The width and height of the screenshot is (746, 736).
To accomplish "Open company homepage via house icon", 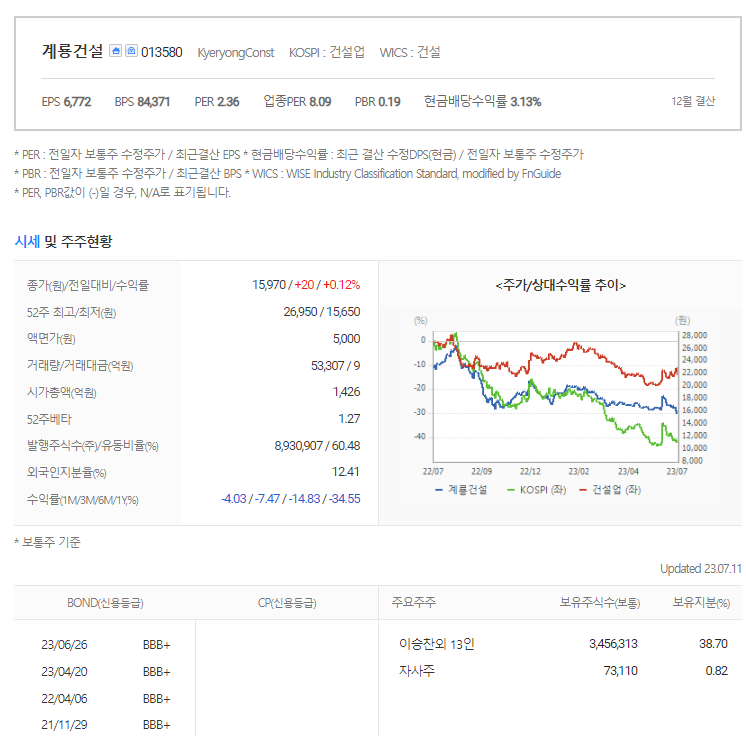I will pos(115,50).
